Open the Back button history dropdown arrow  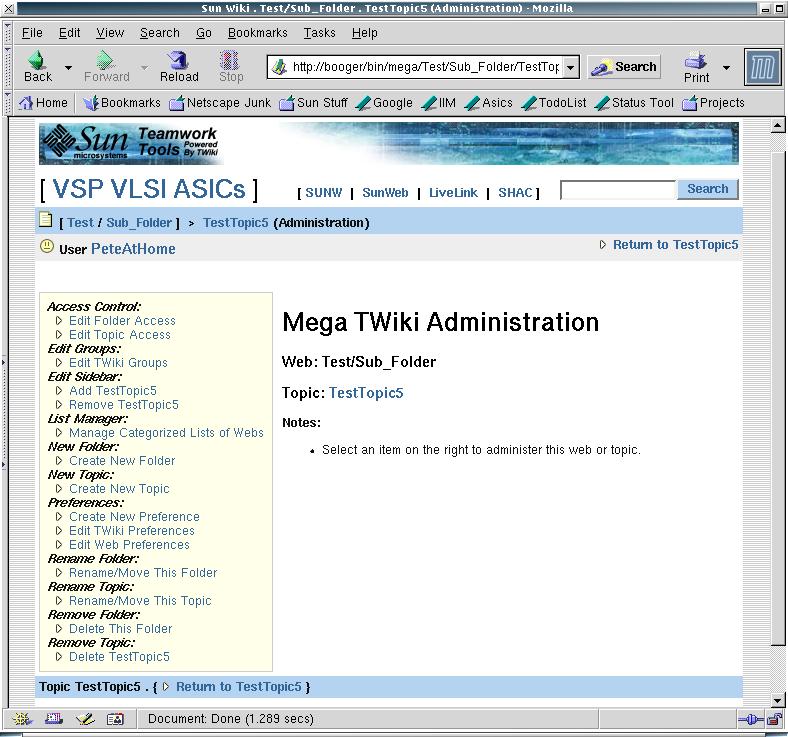68,68
